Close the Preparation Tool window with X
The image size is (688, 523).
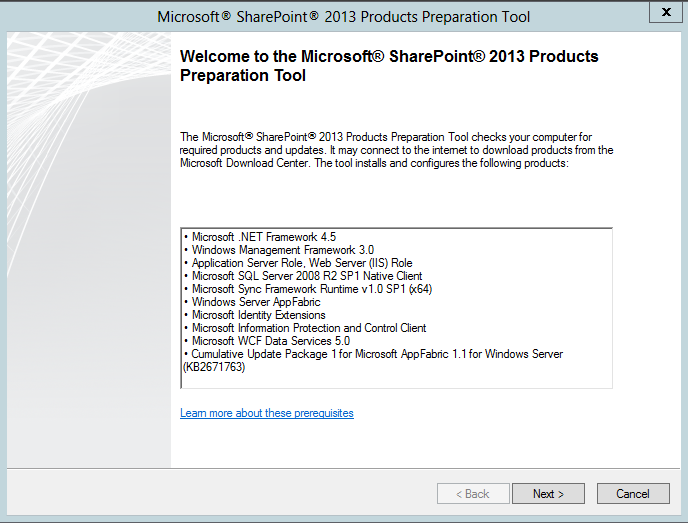click(x=666, y=12)
